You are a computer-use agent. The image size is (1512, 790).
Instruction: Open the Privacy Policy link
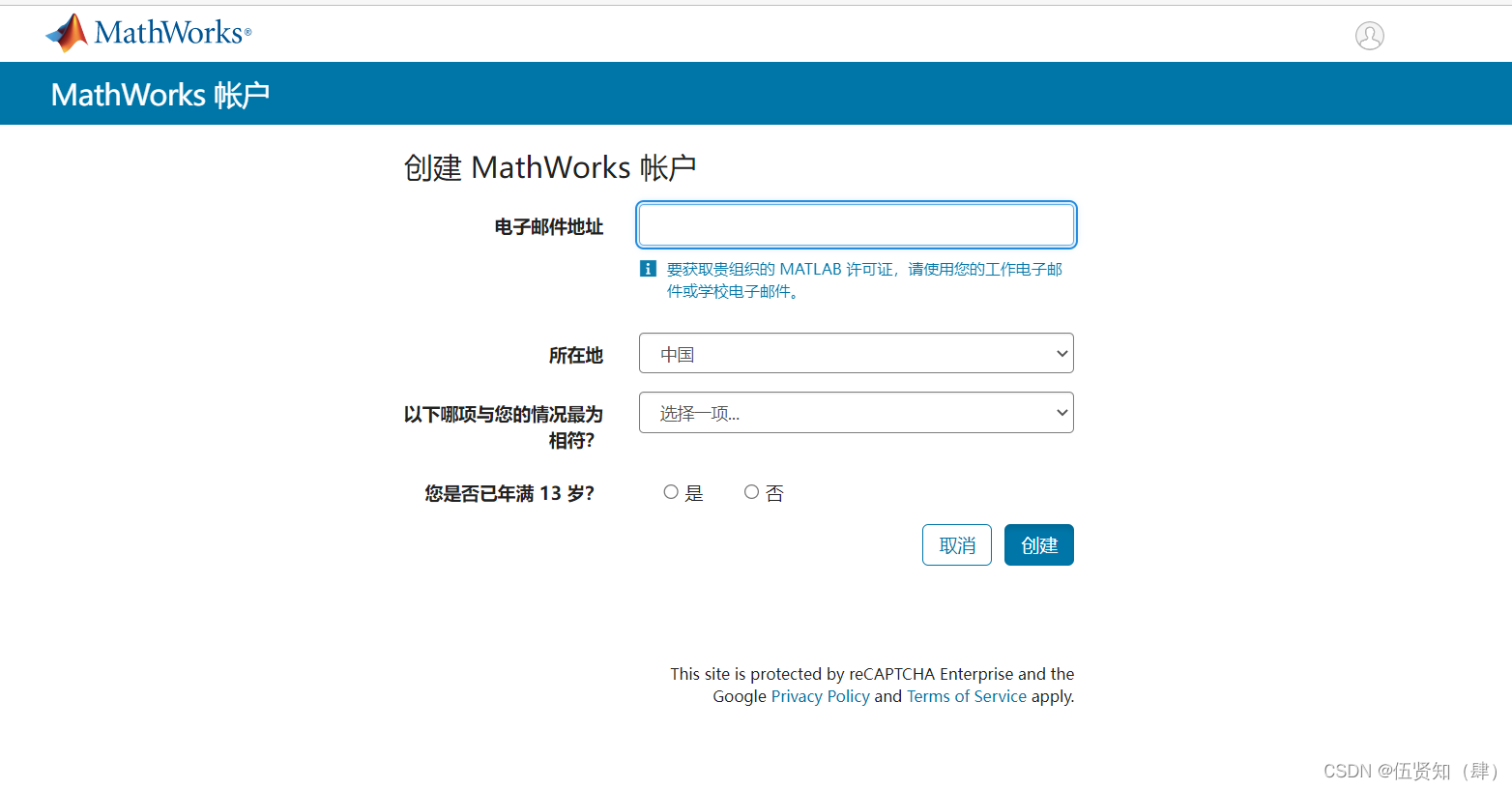pyautogui.click(x=820, y=696)
